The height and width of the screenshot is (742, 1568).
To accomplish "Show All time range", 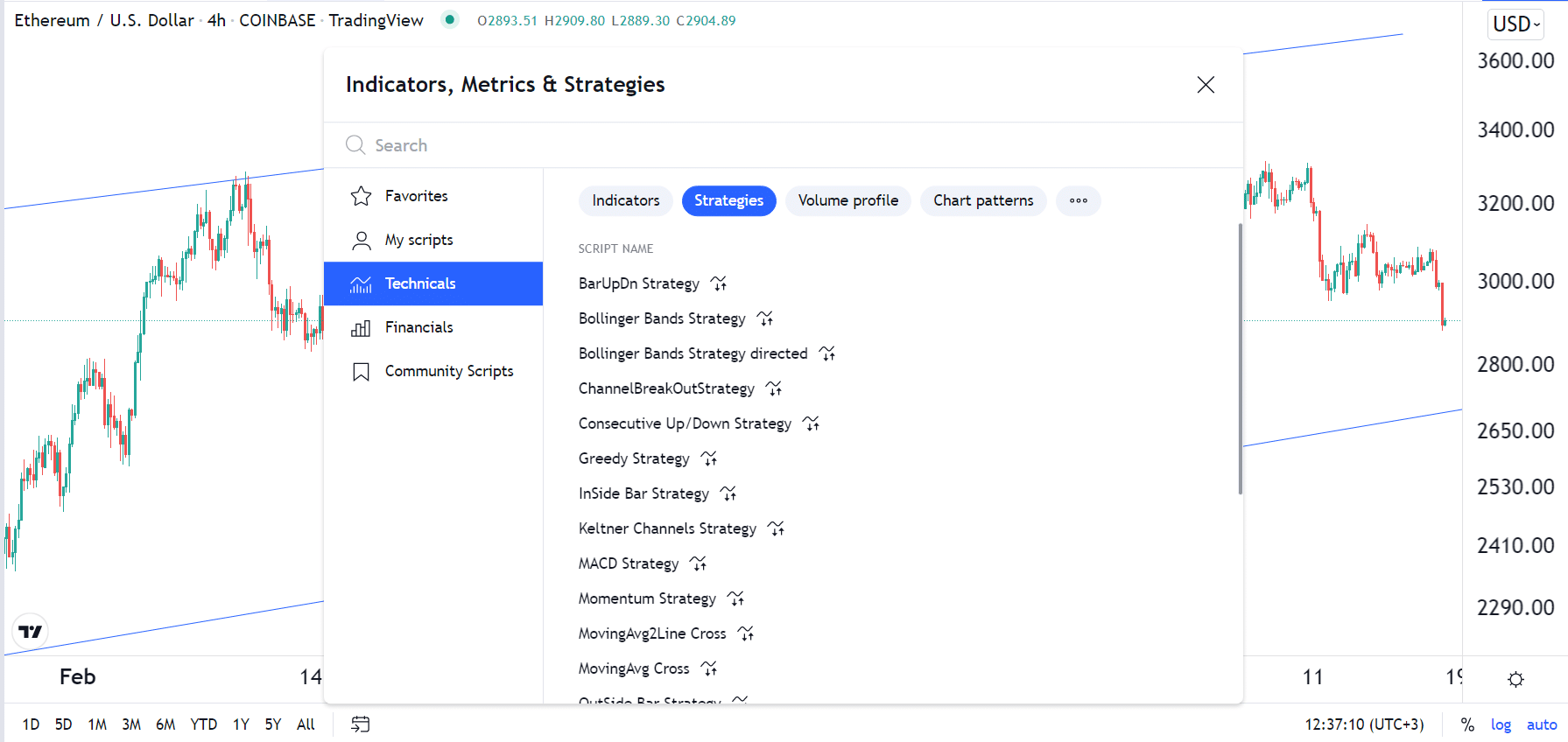I will click(x=306, y=724).
